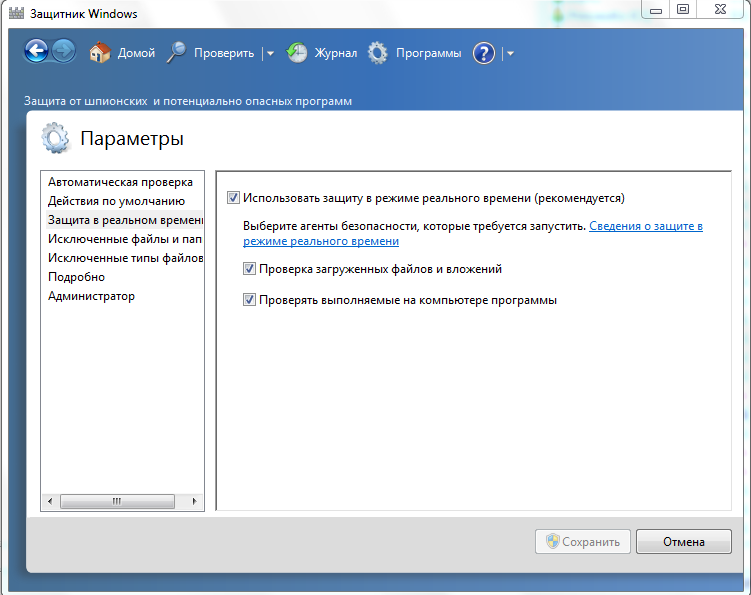Image resolution: width=751 pixels, height=595 pixels.
Task: Click the Журнал clock icon
Action: (296, 52)
